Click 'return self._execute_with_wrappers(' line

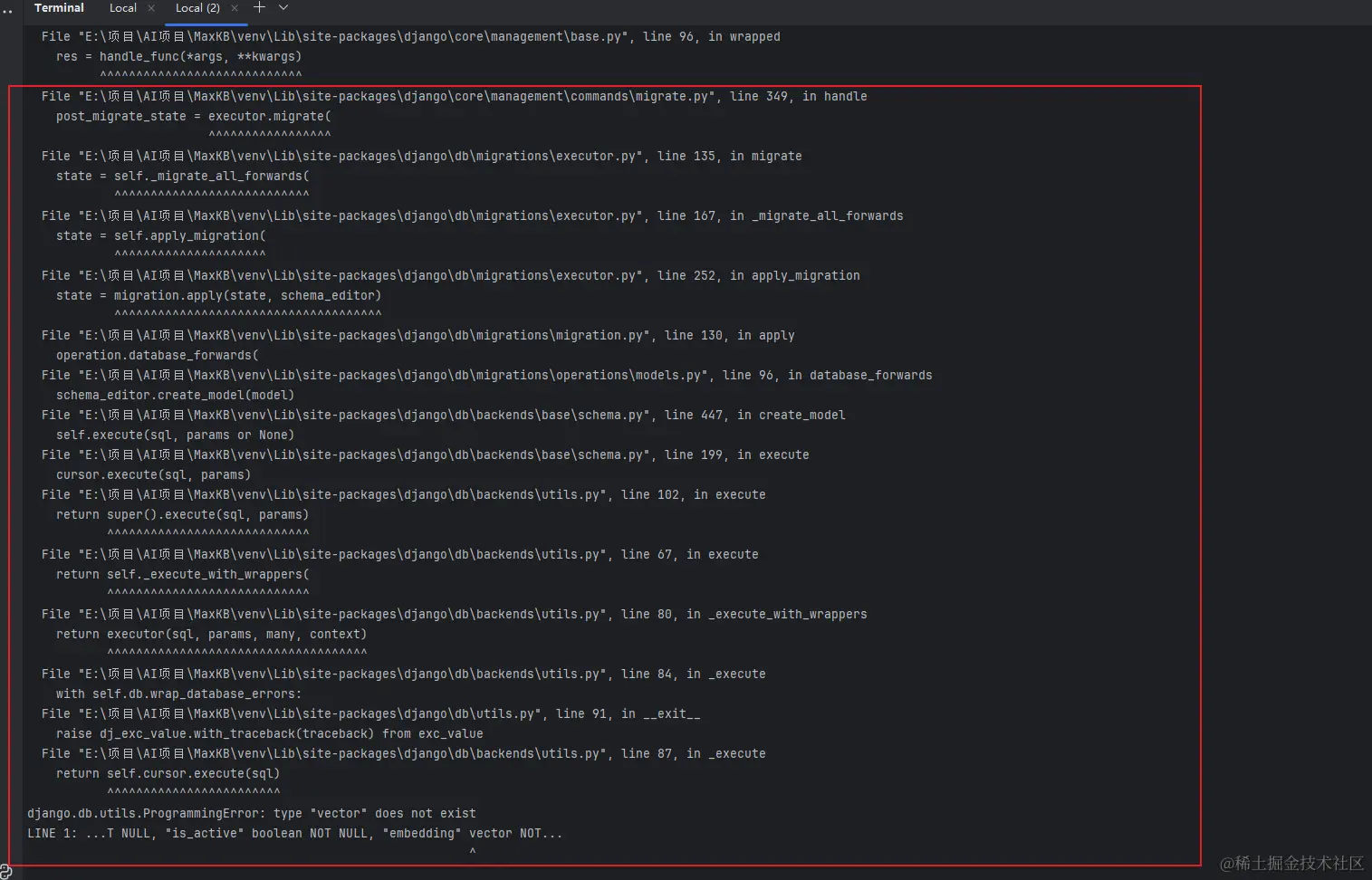click(183, 575)
